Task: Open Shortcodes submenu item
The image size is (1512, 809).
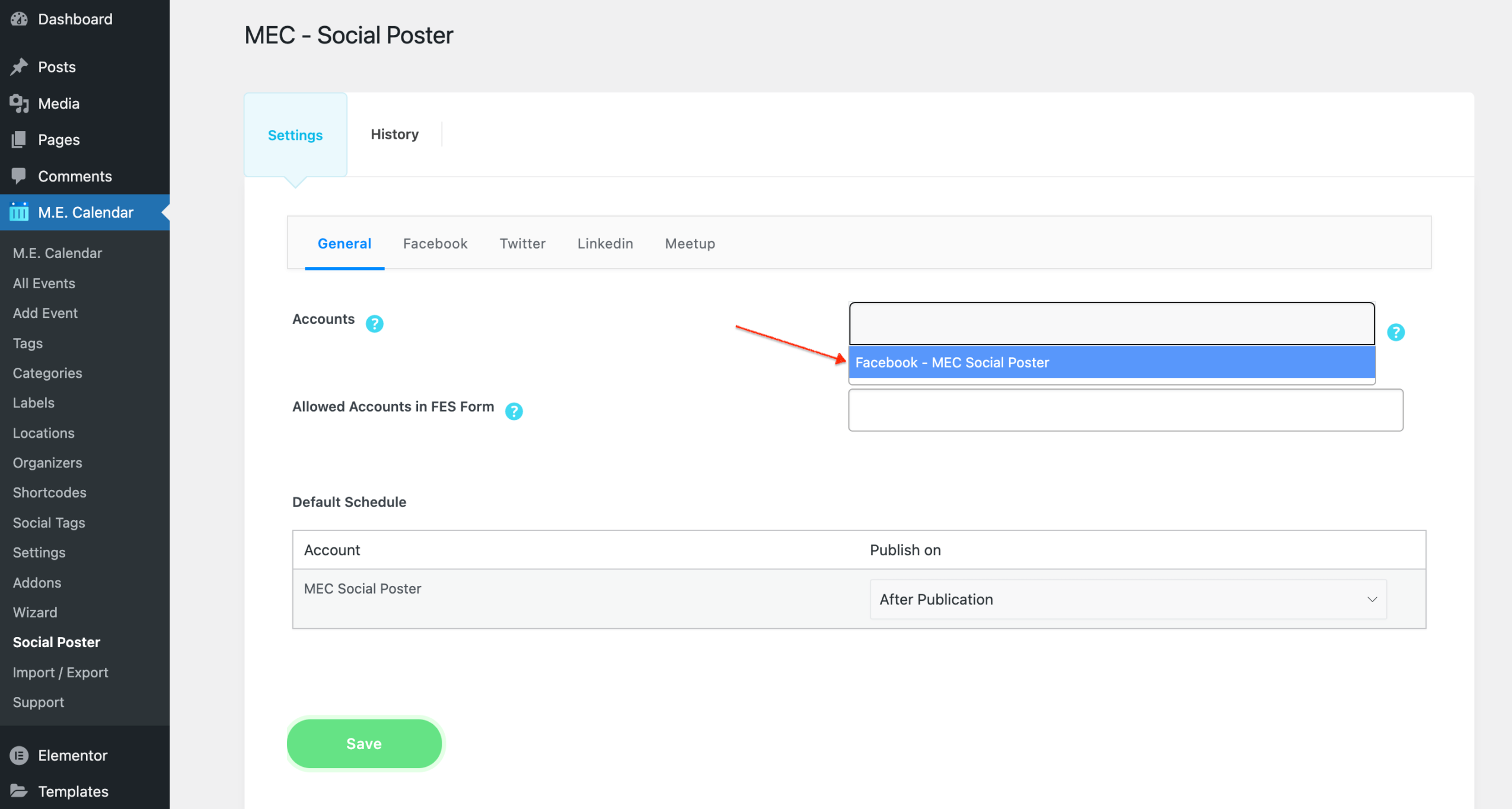Action: coord(50,492)
